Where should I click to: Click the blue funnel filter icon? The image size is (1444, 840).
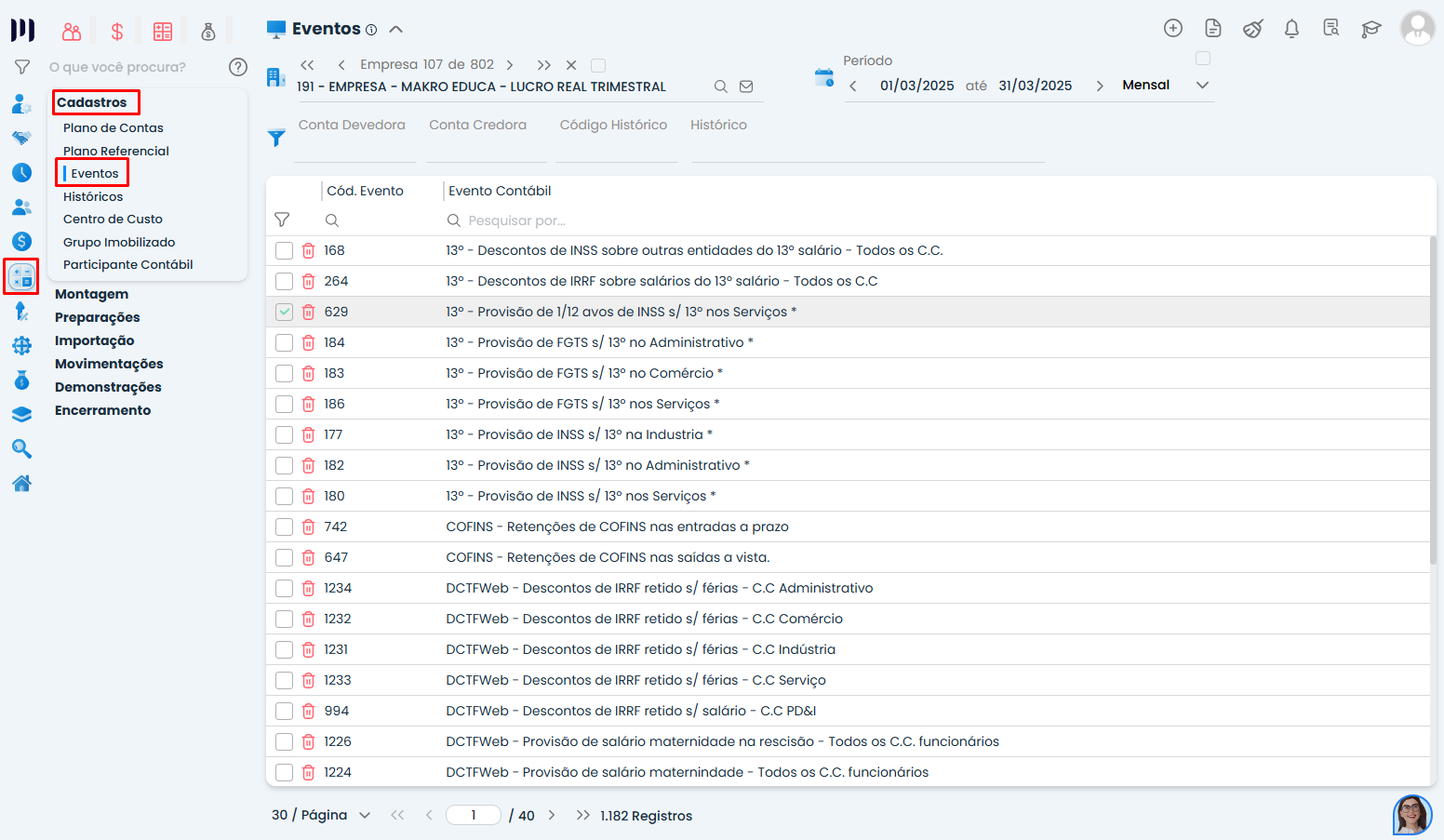tap(276, 138)
